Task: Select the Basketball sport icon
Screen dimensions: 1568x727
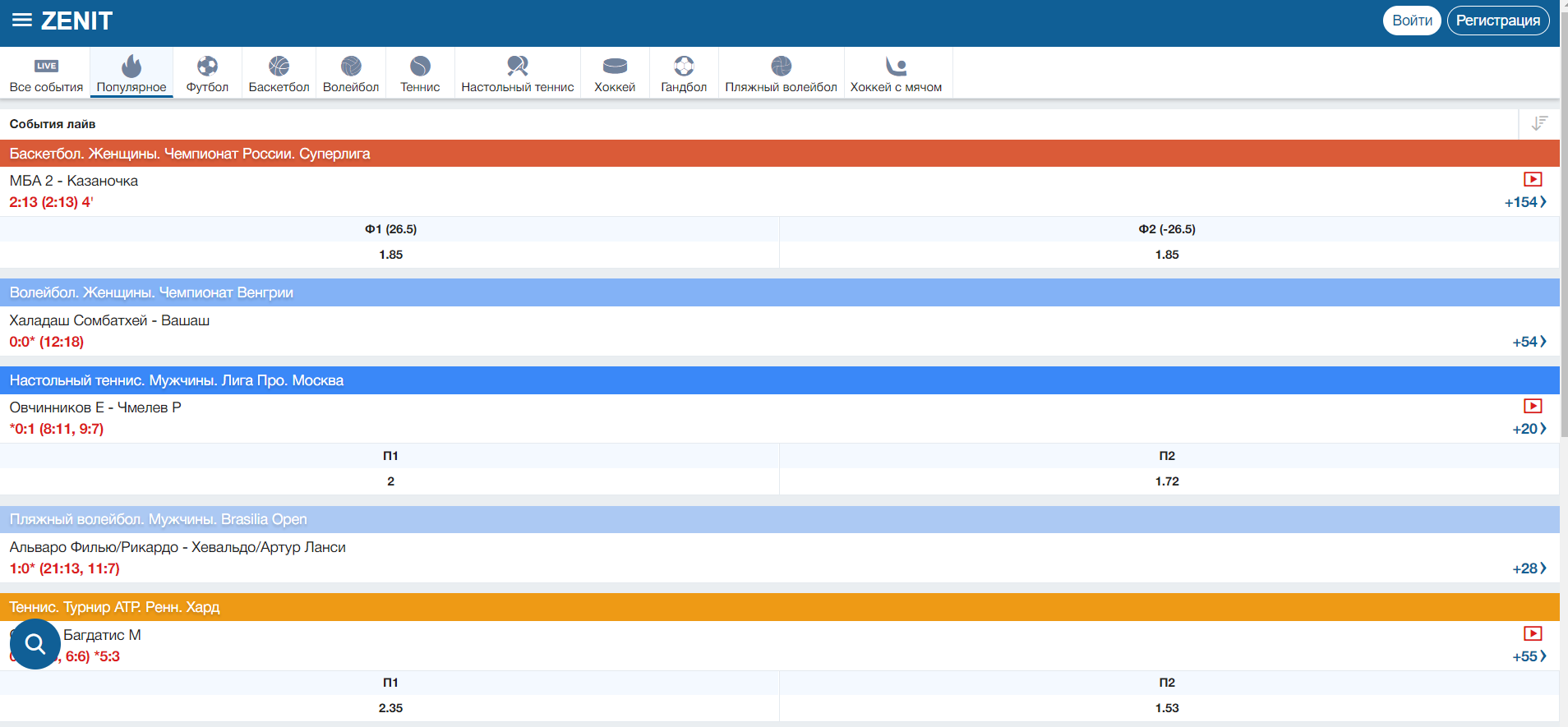Action: pyautogui.click(x=279, y=67)
